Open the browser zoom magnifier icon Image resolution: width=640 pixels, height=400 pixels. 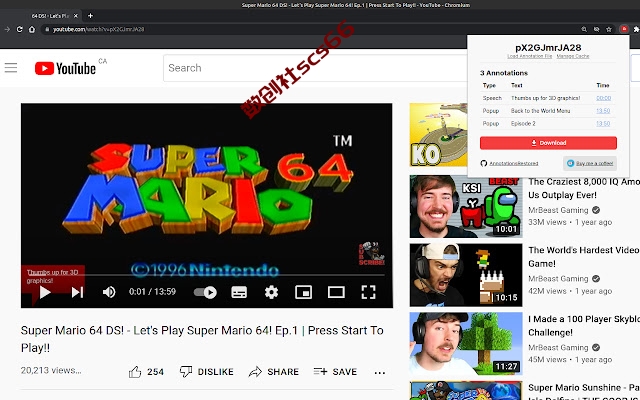click(584, 29)
